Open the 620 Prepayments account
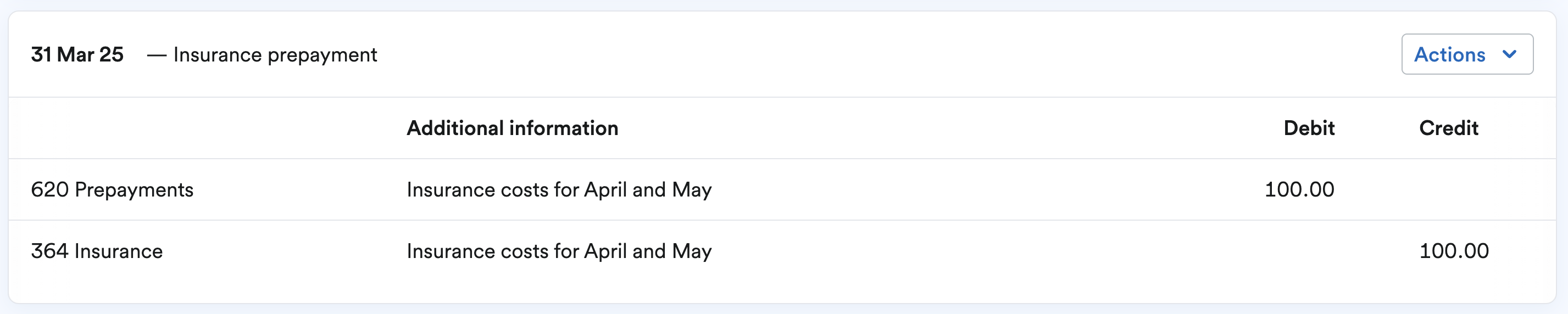Viewport: 1568px width, 314px height. click(x=112, y=190)
